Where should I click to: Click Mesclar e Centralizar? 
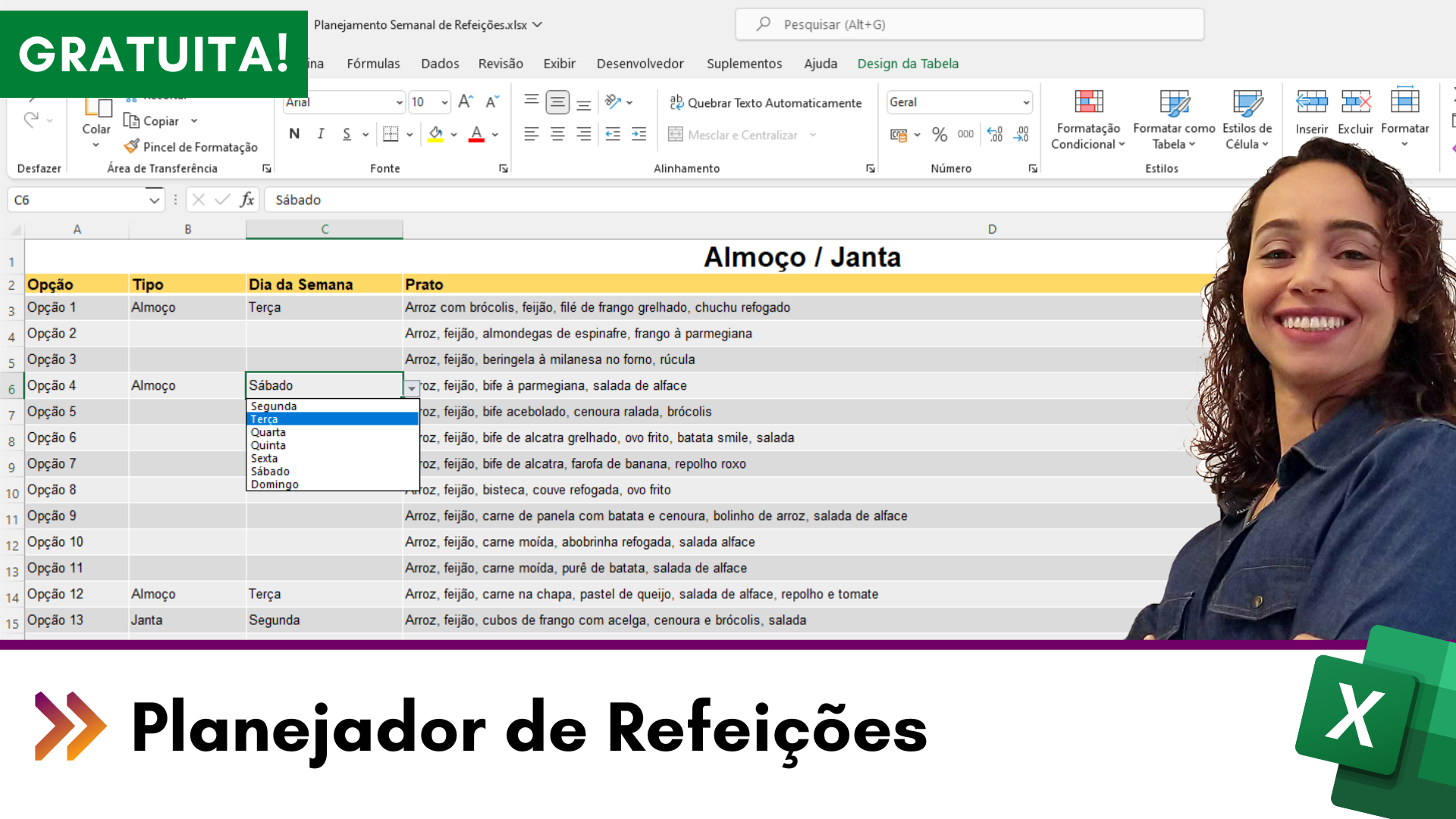pos(733,135)
